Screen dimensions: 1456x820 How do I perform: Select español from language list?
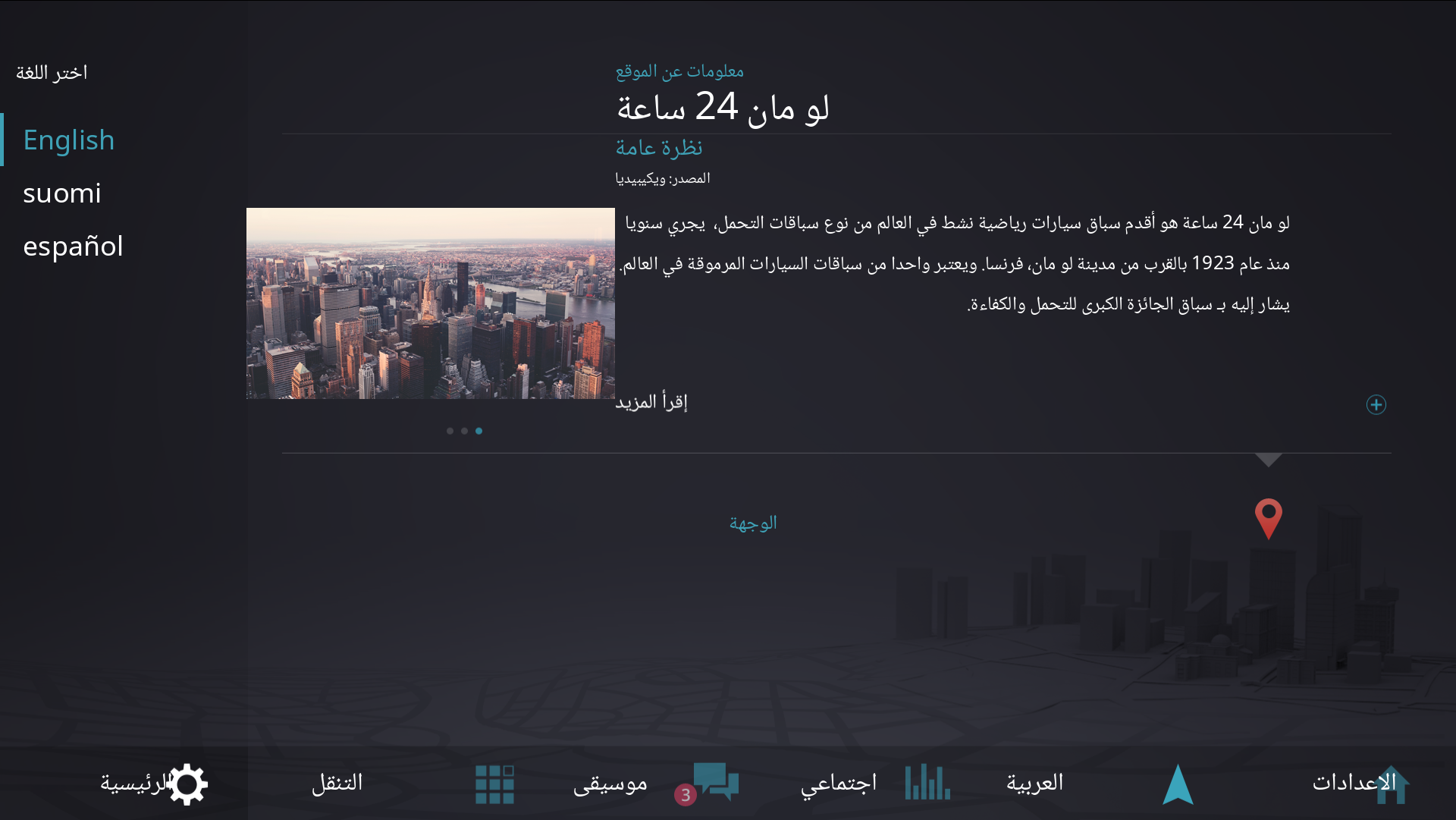coord(73,245)
